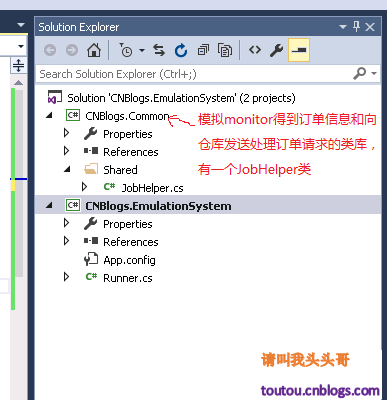Click the wrench icon under CNBlogs.Common
Image resolution: width=387 pixels, height=400 pixels.
(x=90, y=134)
